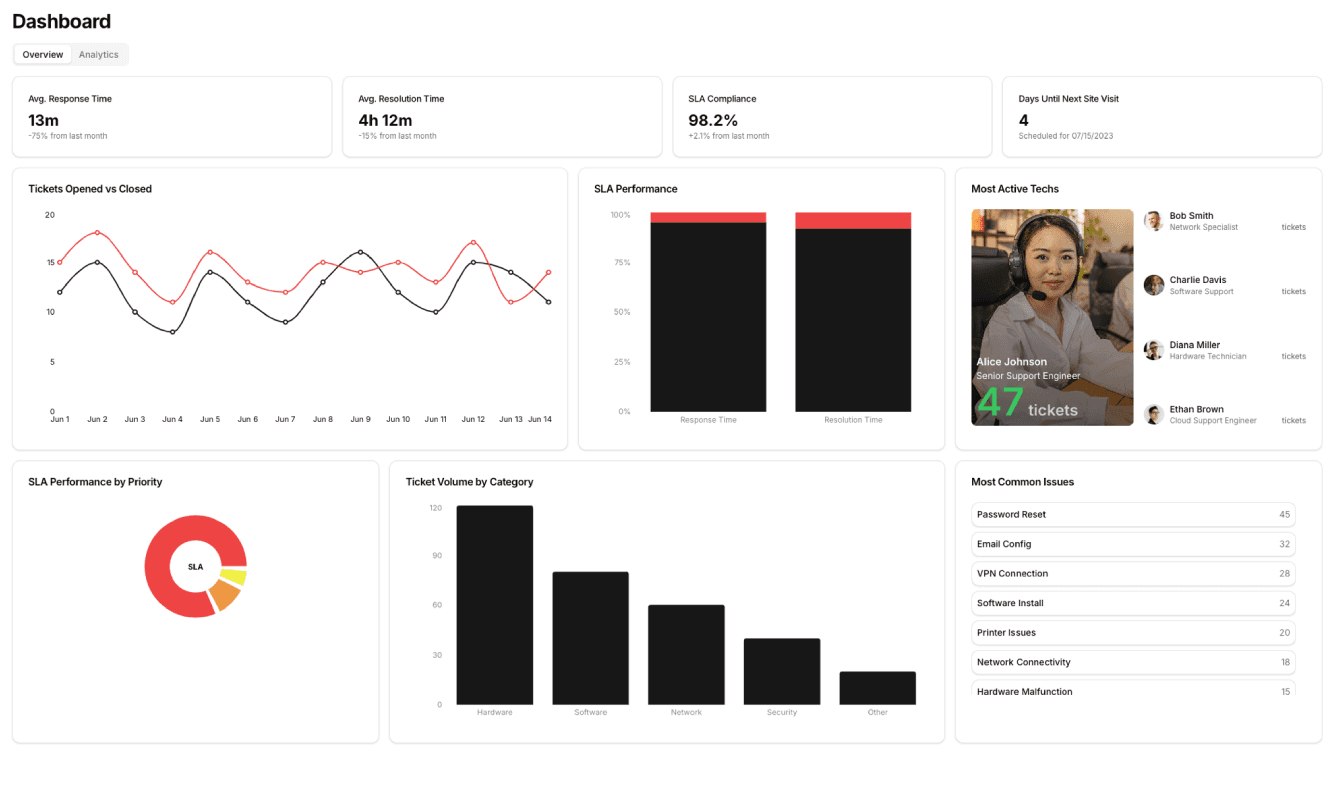Viewport: 1336px width, 800px height.
Task: Click Ethan Brown's avatar photo
Action: point(1153,414)
